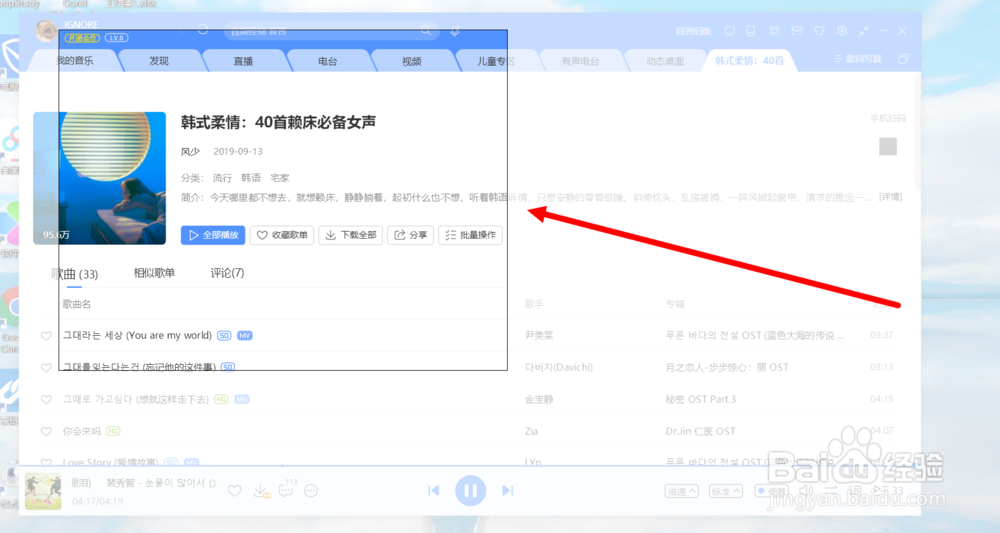
Task: Click the 开通会员 membership badge
Action: (x=82, y=38)
